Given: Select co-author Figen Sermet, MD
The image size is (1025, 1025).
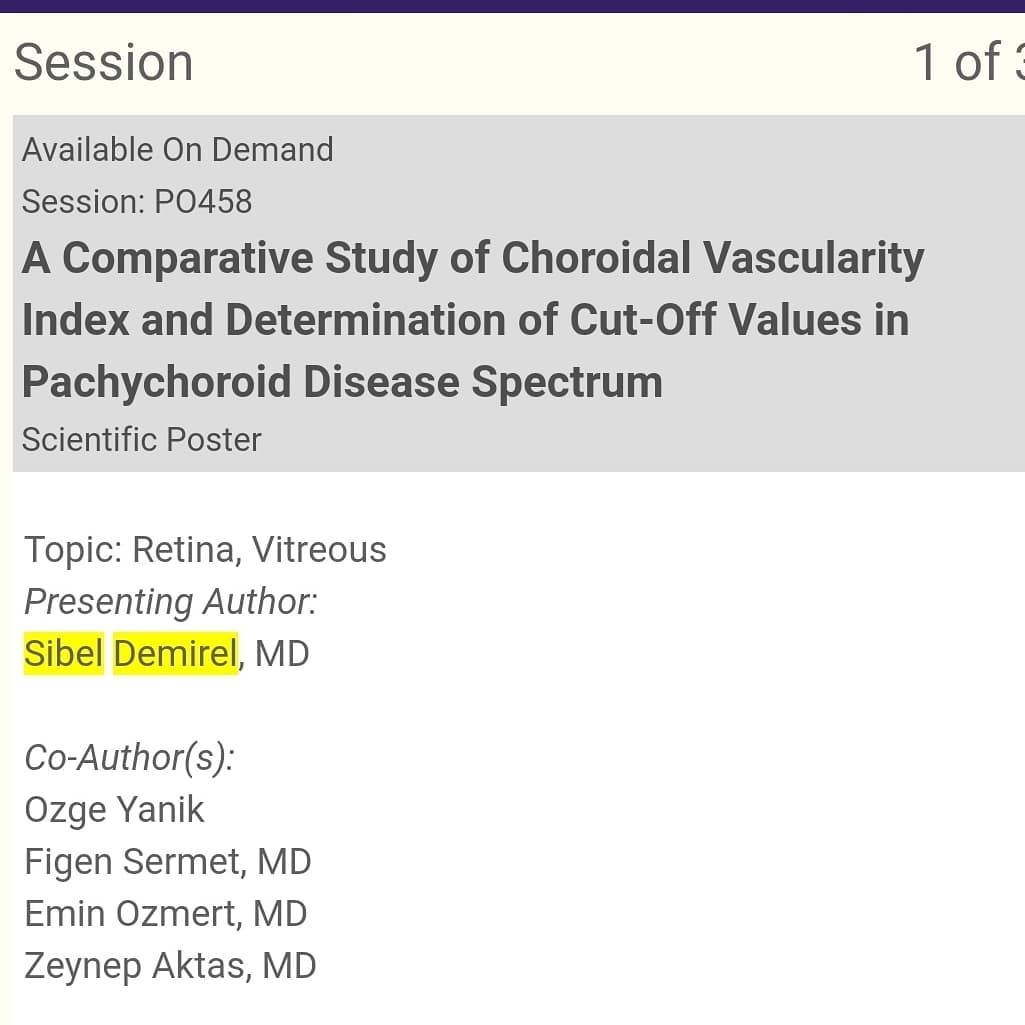Looking at the screenshot, I should coord(167,862).
